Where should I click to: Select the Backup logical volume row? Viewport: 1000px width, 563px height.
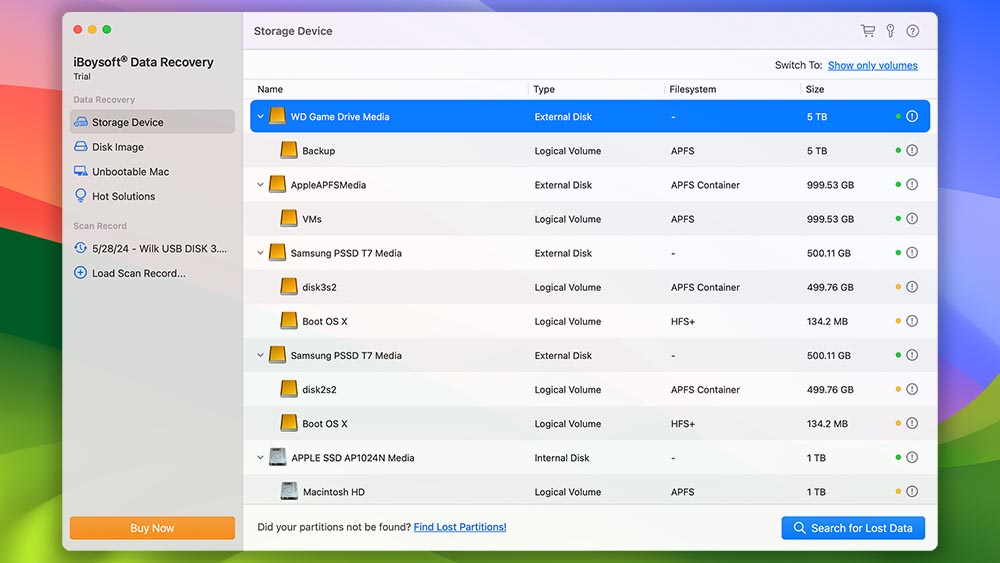590,150
